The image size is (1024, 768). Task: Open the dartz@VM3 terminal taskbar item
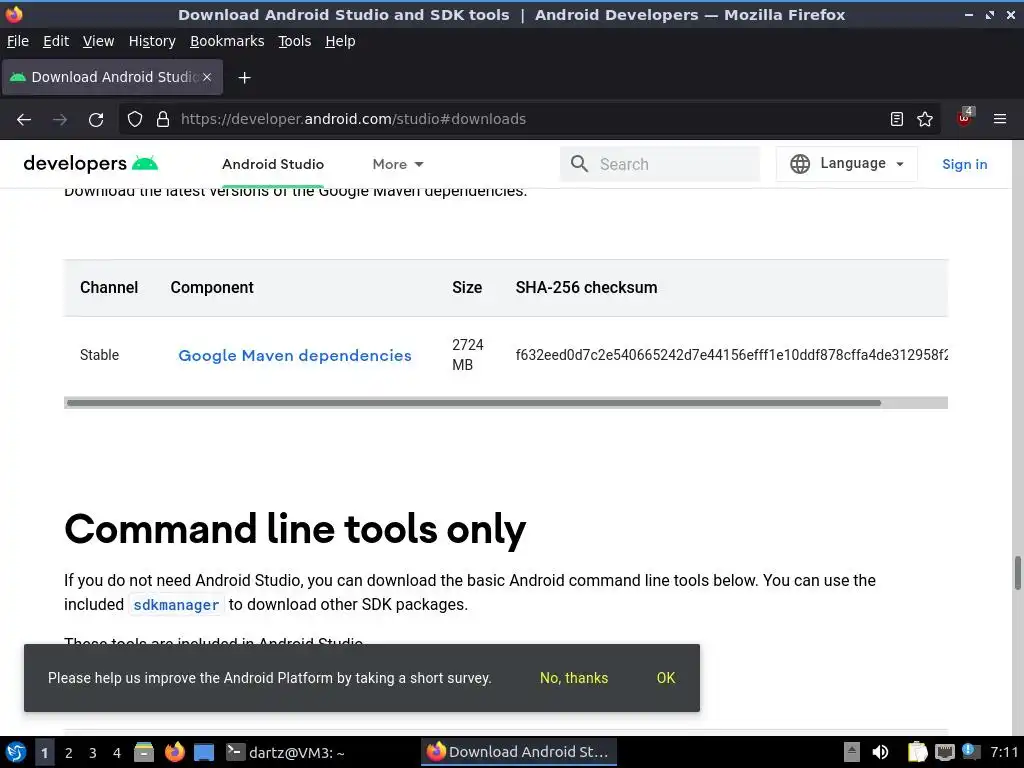tap(285, 752)
